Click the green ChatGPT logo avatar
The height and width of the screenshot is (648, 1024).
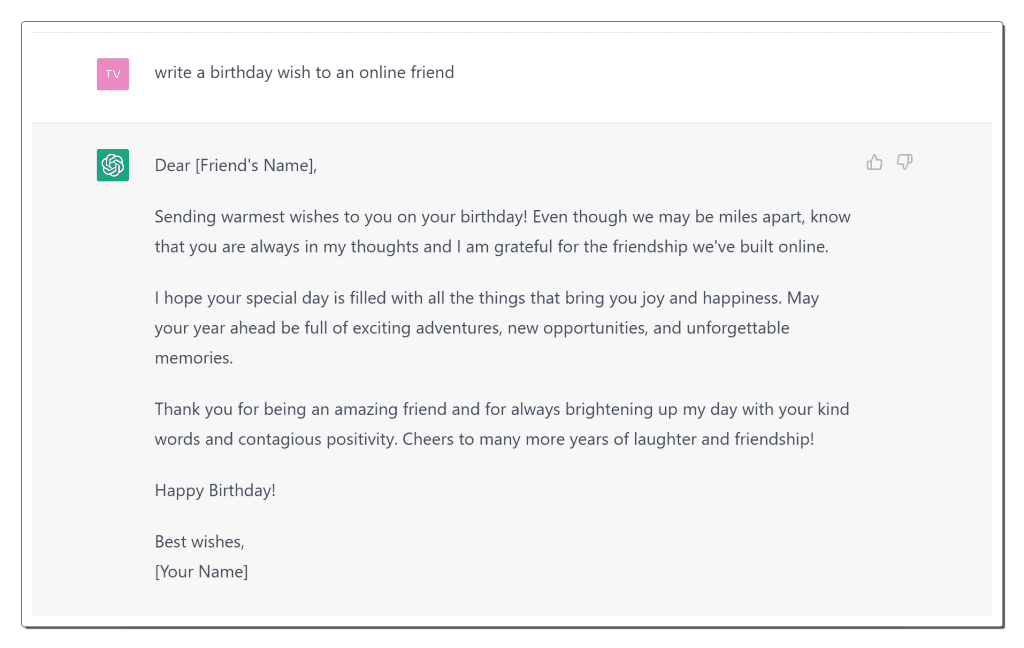coord(113,165)
